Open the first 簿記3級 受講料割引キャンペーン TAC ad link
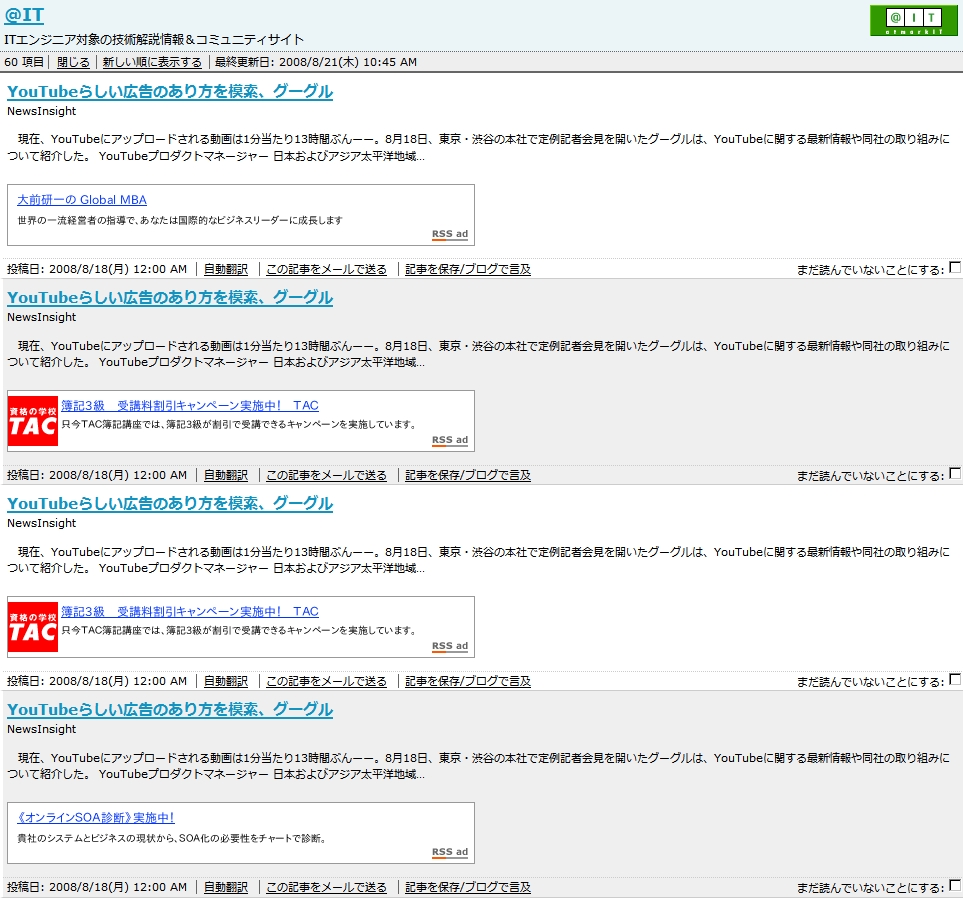The width and height of the screenshot is (963, 899). click(x=190, y=405)
